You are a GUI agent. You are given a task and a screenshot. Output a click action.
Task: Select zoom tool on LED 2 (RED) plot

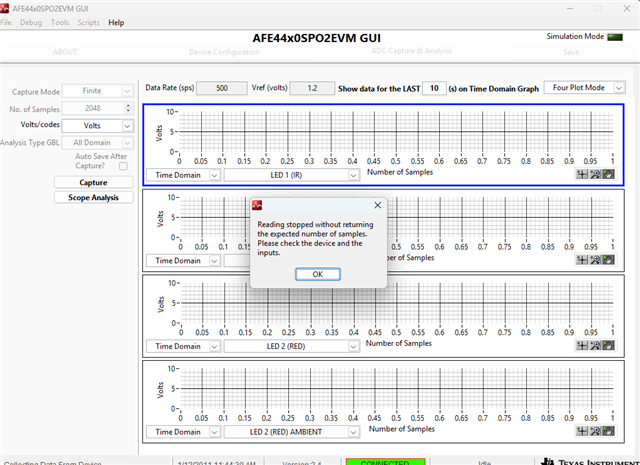pyautogui.click(x=595, y=345)
